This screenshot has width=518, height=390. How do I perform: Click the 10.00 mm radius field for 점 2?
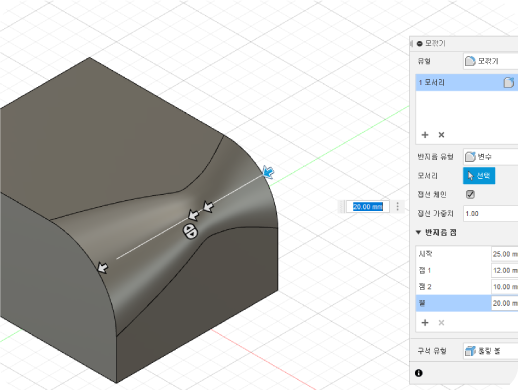coord(505,287)
